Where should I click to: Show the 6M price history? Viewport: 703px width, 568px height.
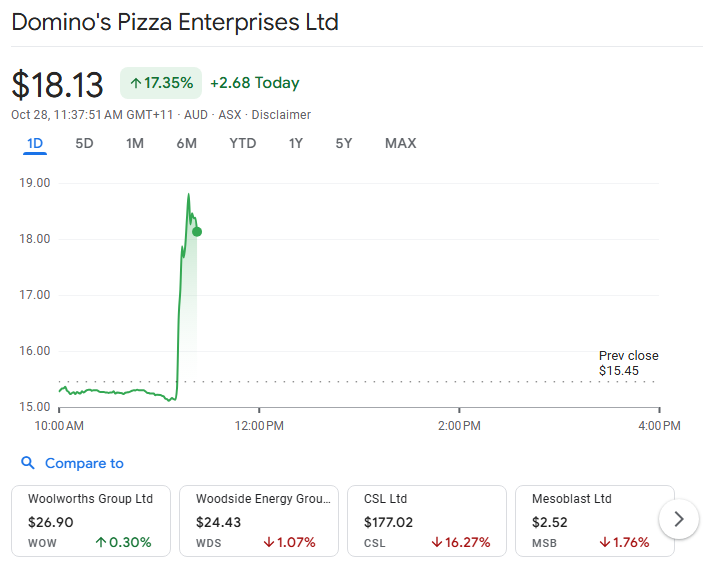[186, 143]
